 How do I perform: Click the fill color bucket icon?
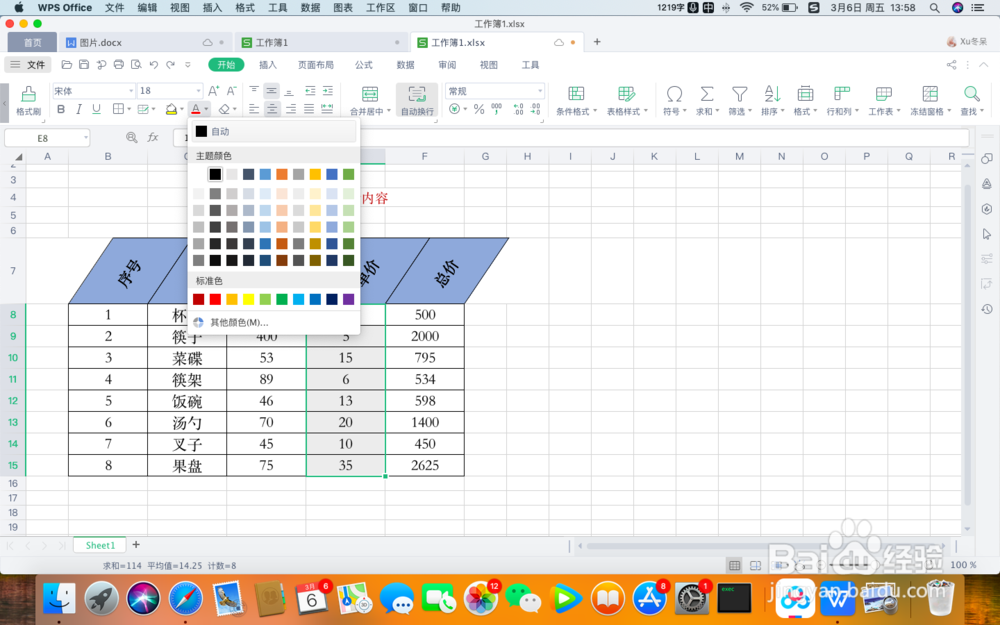click(x=171, y=109)
